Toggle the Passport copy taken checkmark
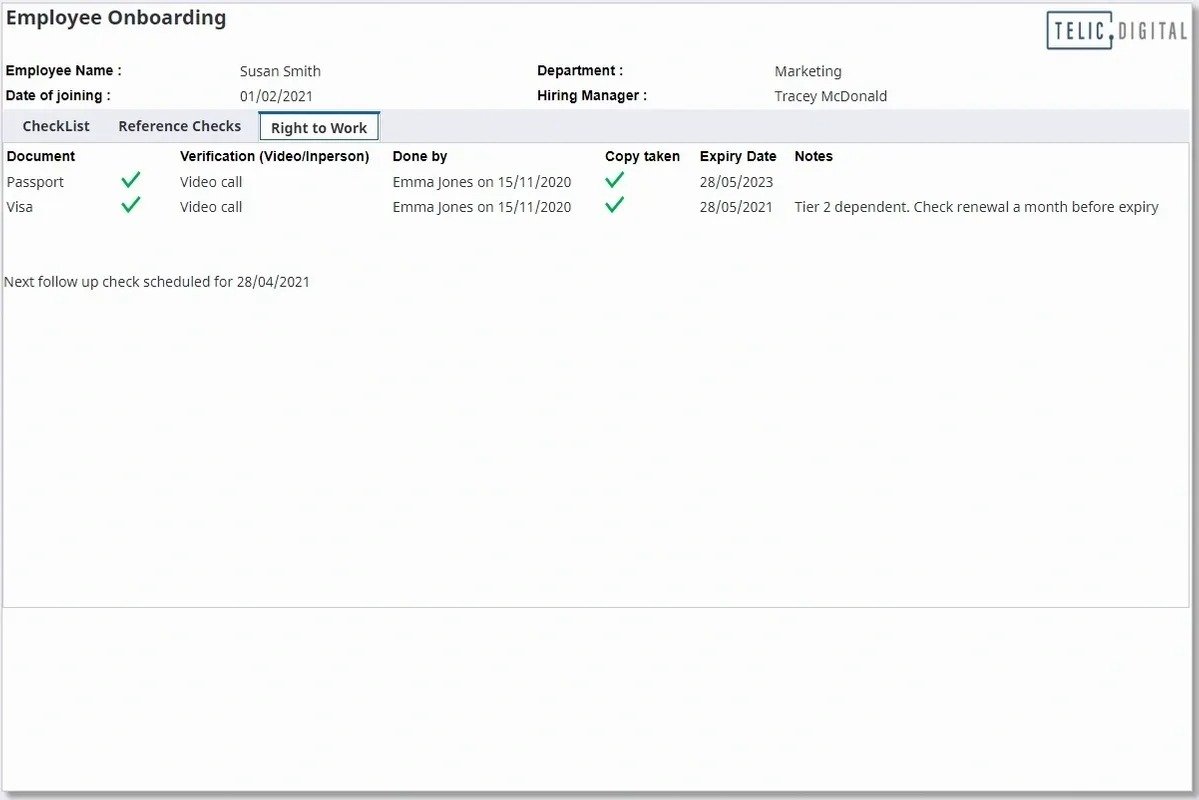This screenshot has height=800, width=1199. coord(614,181)
